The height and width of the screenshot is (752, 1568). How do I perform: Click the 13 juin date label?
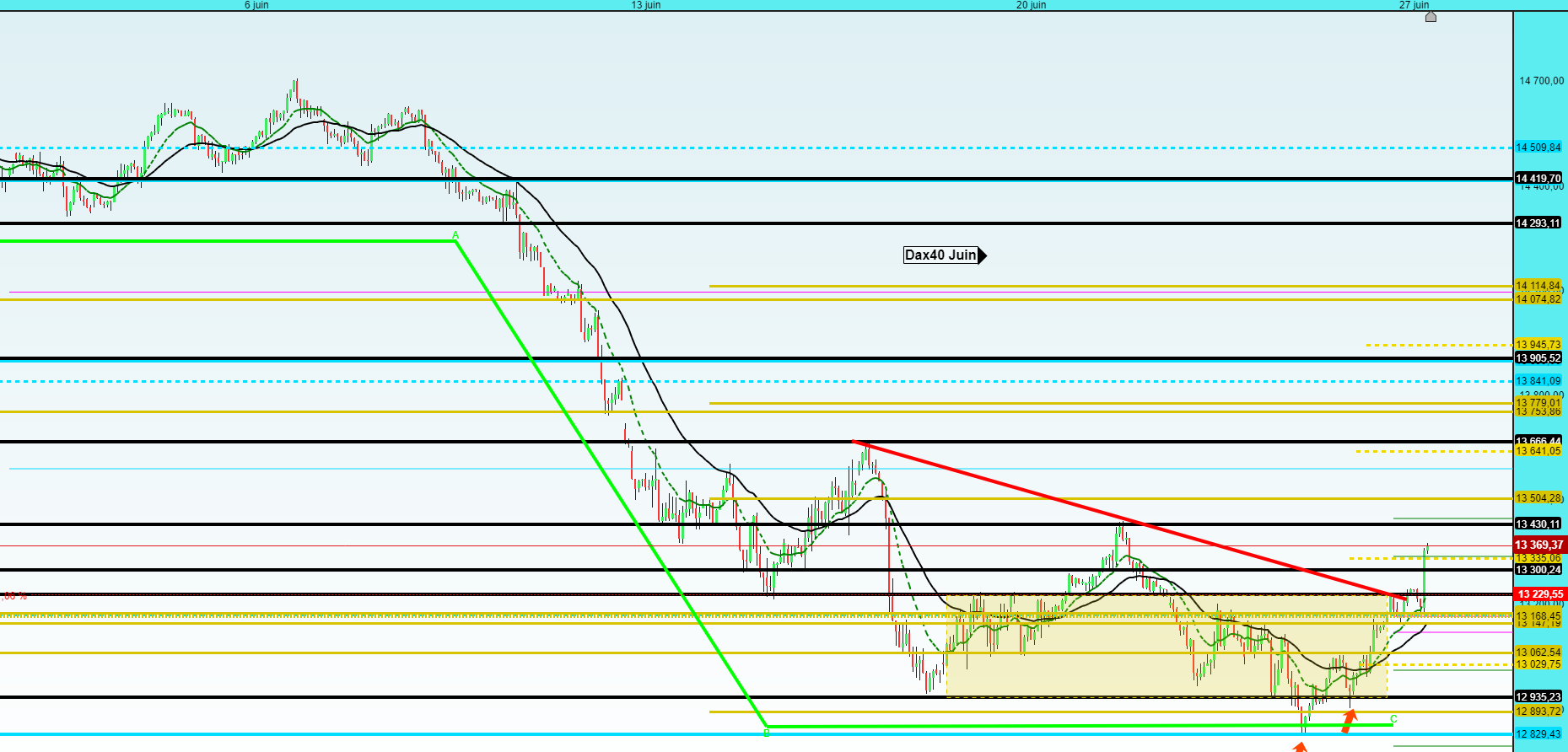pos(646,5)
